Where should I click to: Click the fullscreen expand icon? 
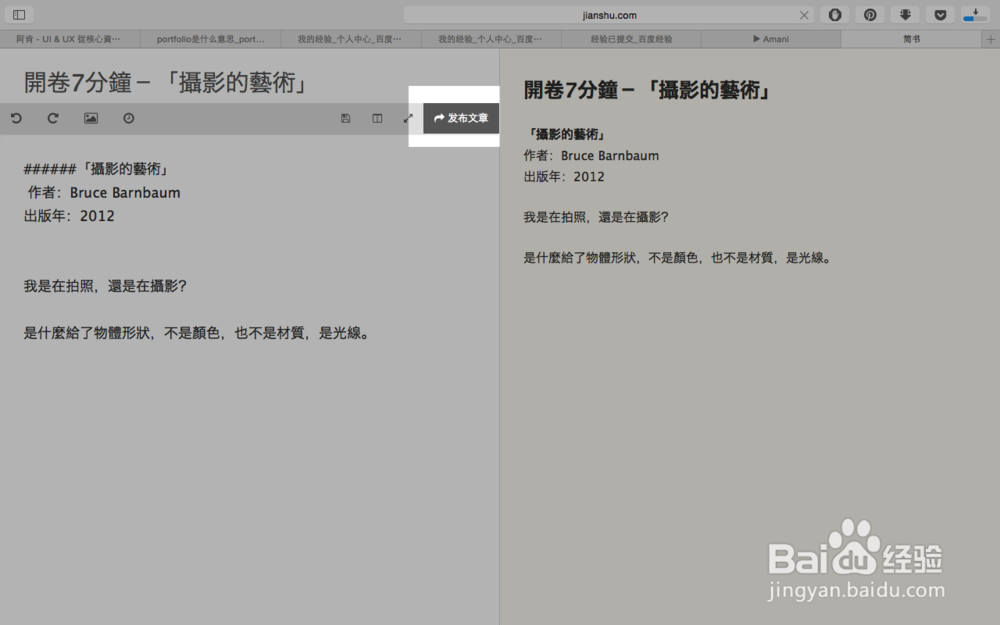[x=408, y=118]
